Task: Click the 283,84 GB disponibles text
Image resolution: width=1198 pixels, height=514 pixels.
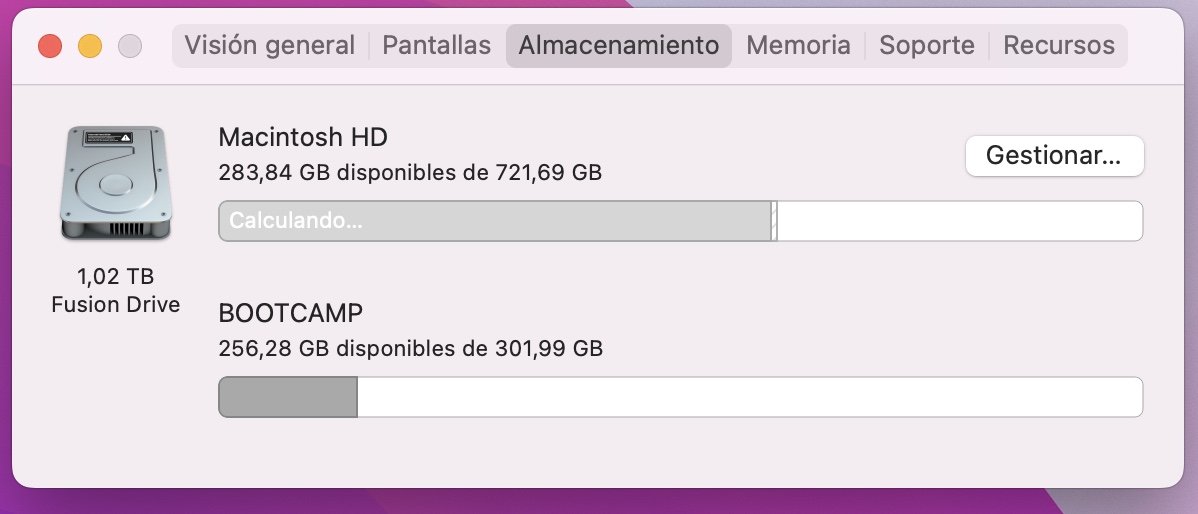Action: point(410,173)
